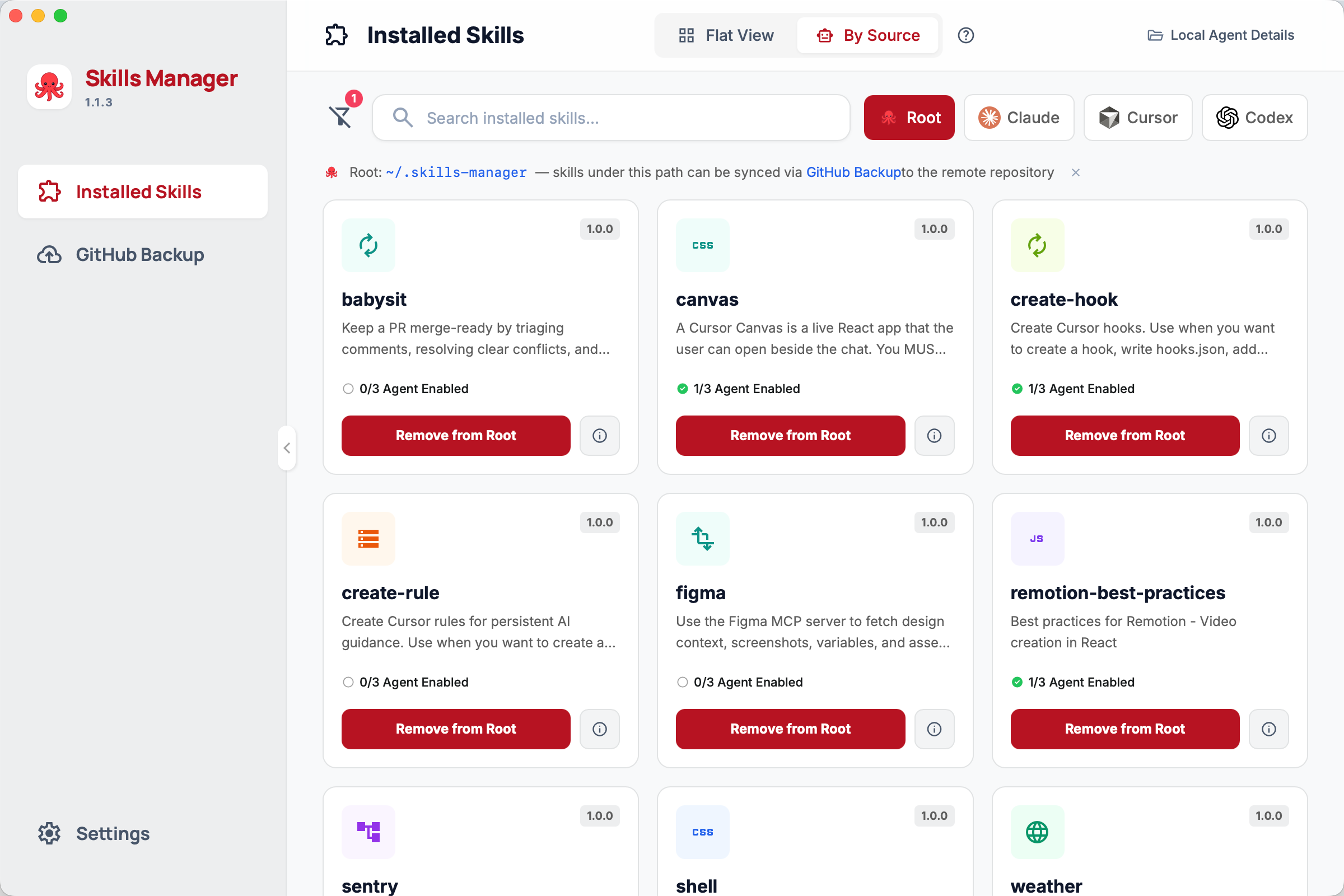Toggle the Codex agent filter
Screen dimensions: 1344x896
(x=1254, y=118)
